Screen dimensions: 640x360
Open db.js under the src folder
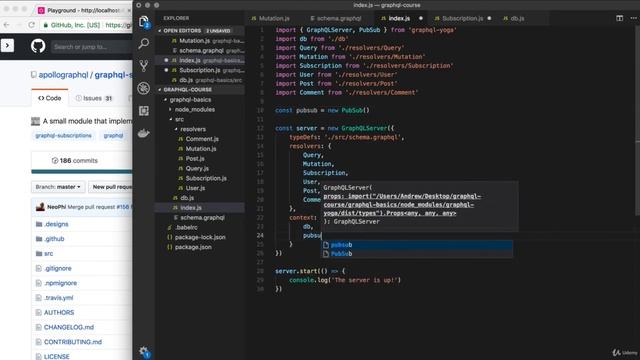click(x=187, y=198)
